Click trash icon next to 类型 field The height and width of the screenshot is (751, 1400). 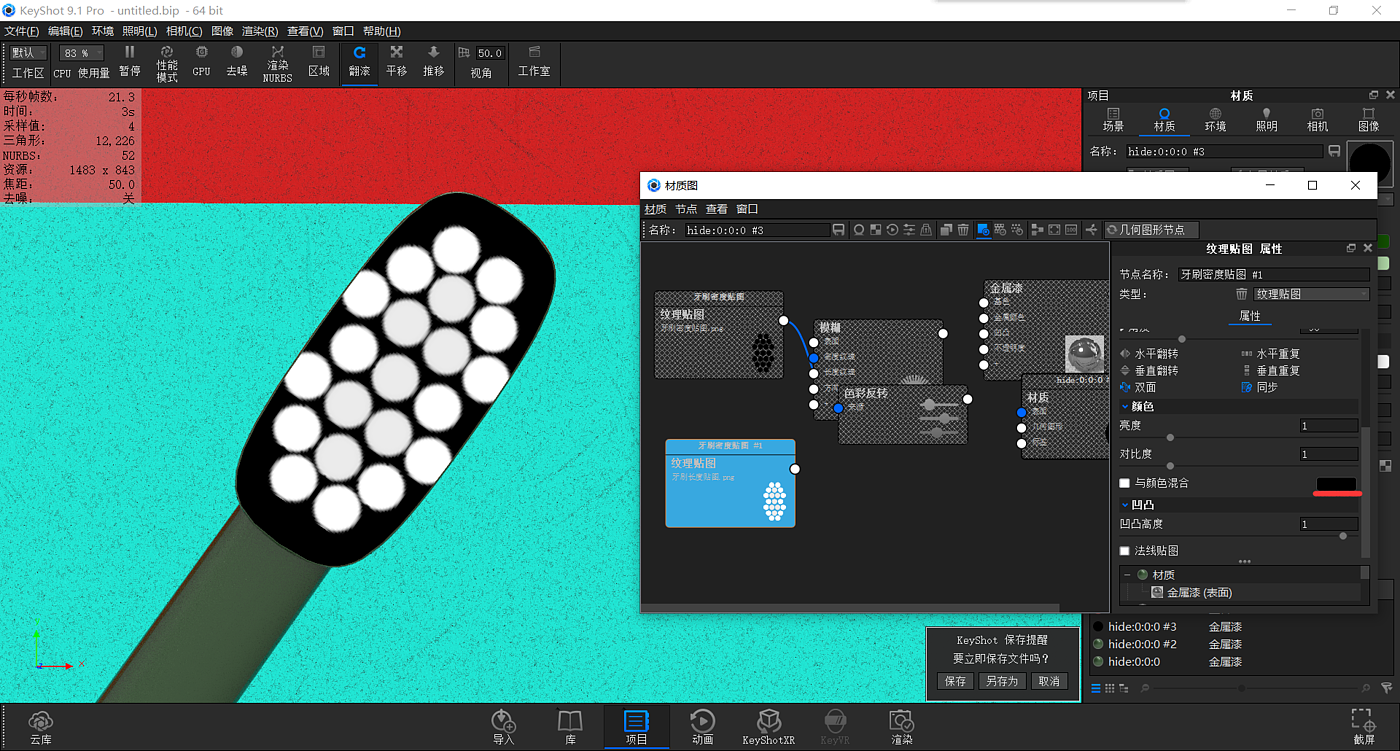(1241, 294)
